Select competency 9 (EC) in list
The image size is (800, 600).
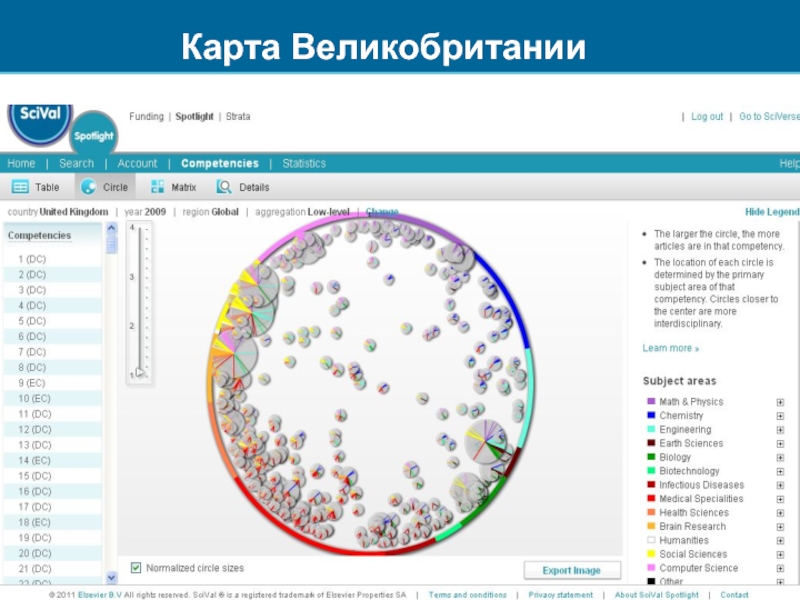(x=53, y=383)
